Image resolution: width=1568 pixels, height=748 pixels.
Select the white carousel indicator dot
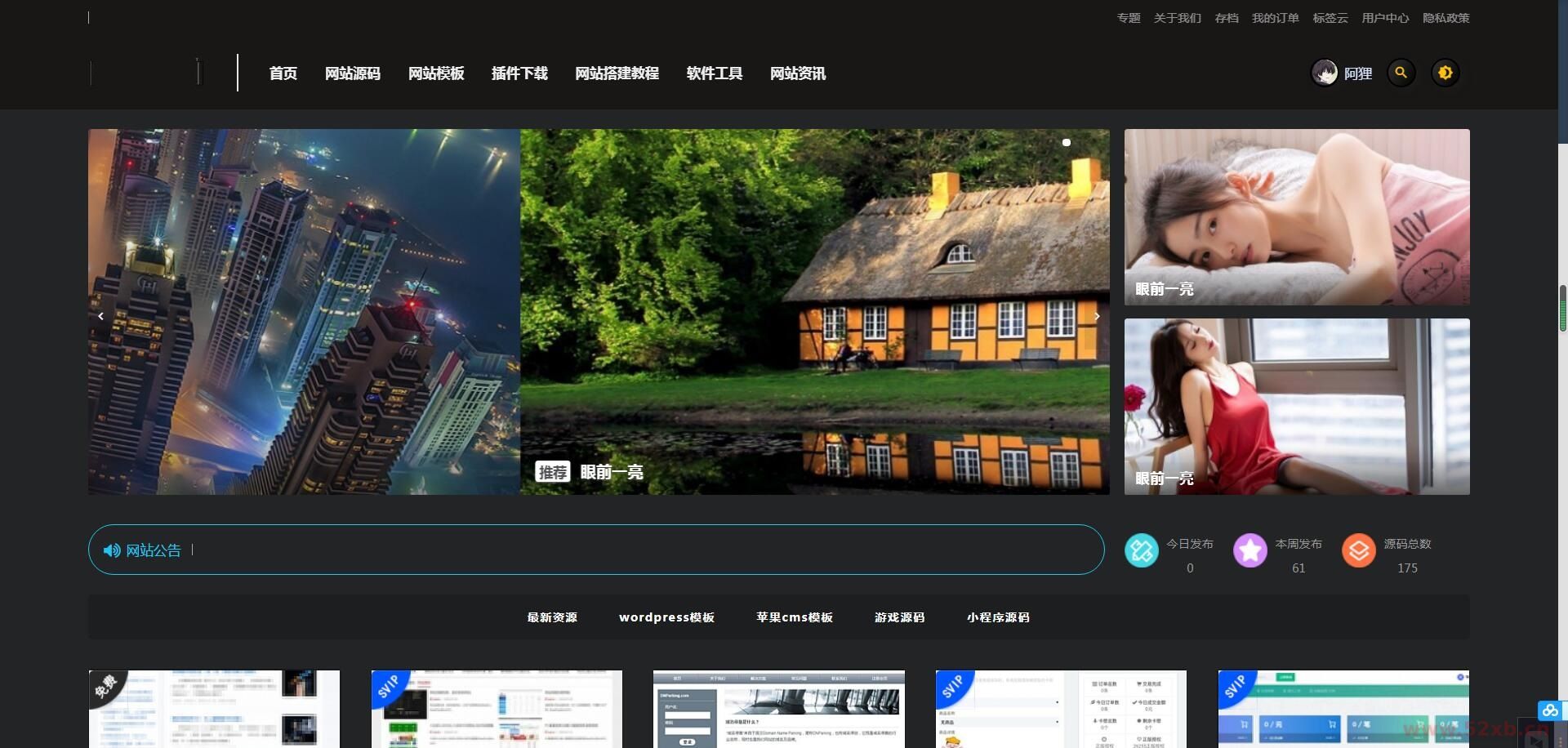click(1066, 142)
